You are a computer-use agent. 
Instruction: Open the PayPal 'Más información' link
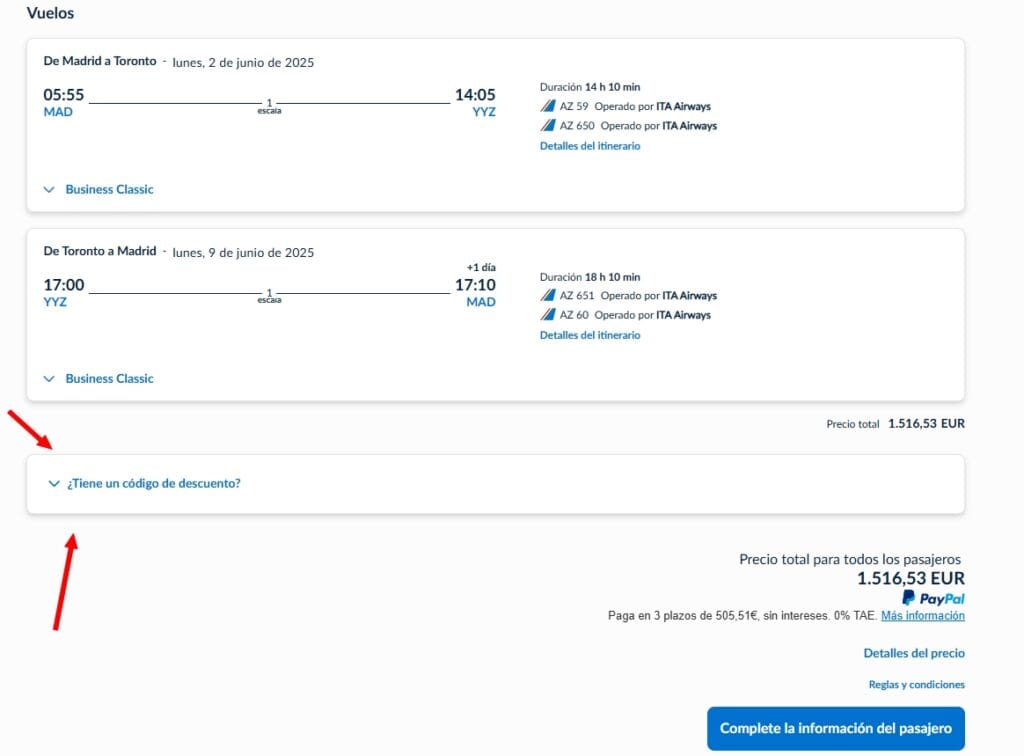coord(922,616)
